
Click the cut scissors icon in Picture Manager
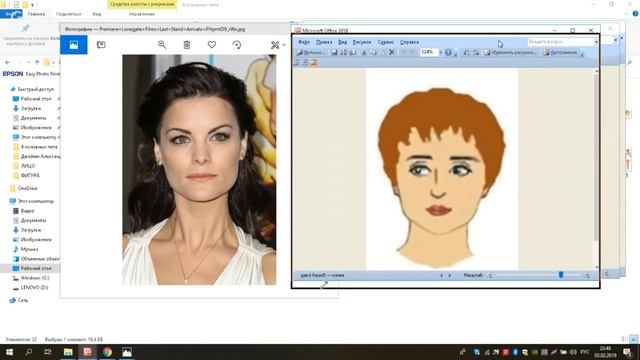(364, 53)
